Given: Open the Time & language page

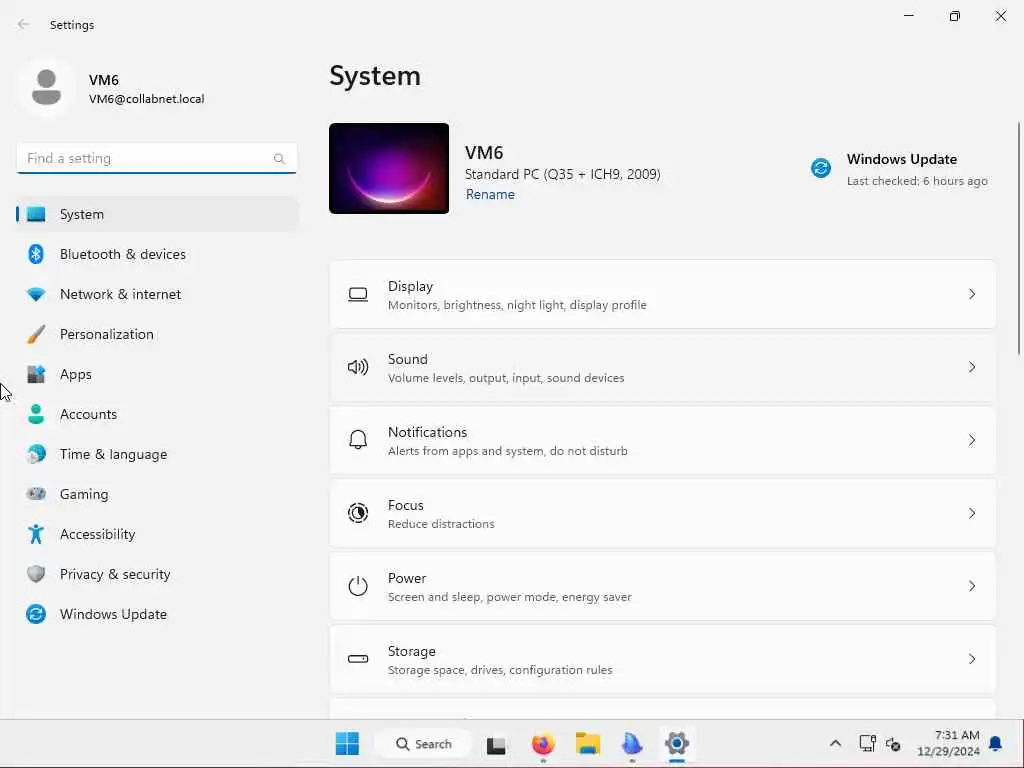Looking at the screenshot, I should pyautogui.click(x=157, y=454).
